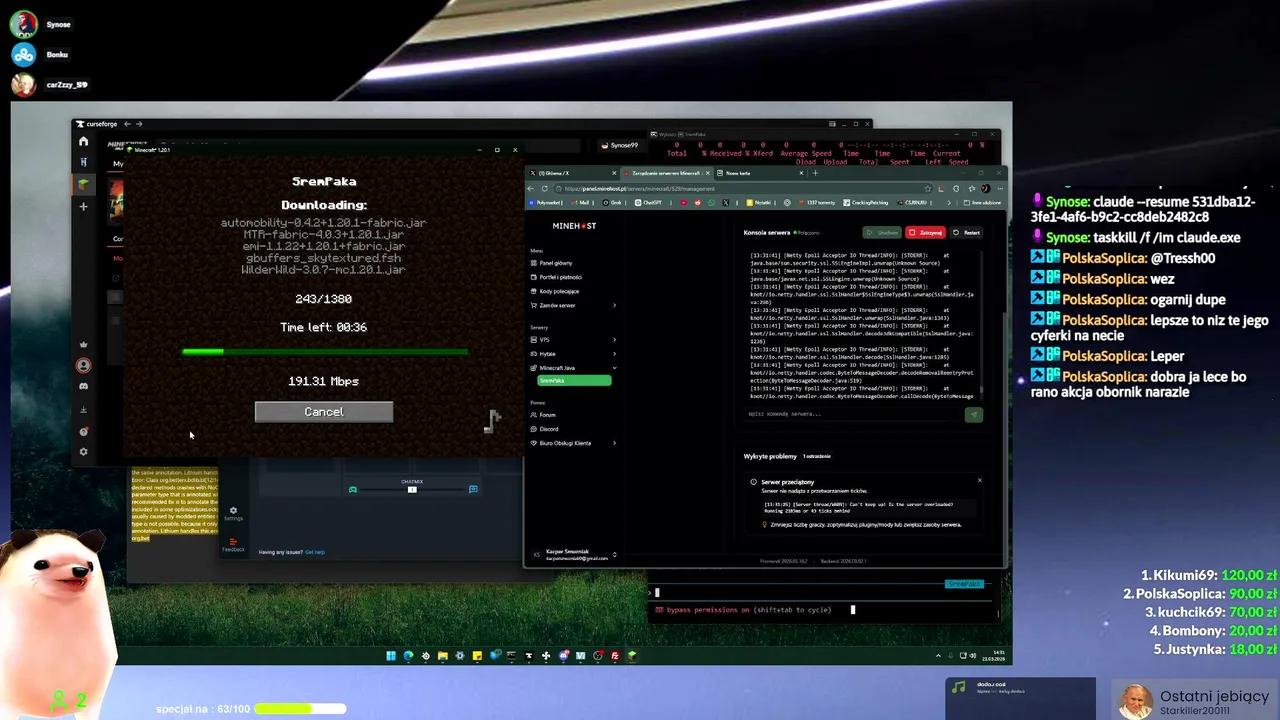Click the game controller icon beside CHATMIX
Viewport: 1280px width, 720px height.
(352, 490)
